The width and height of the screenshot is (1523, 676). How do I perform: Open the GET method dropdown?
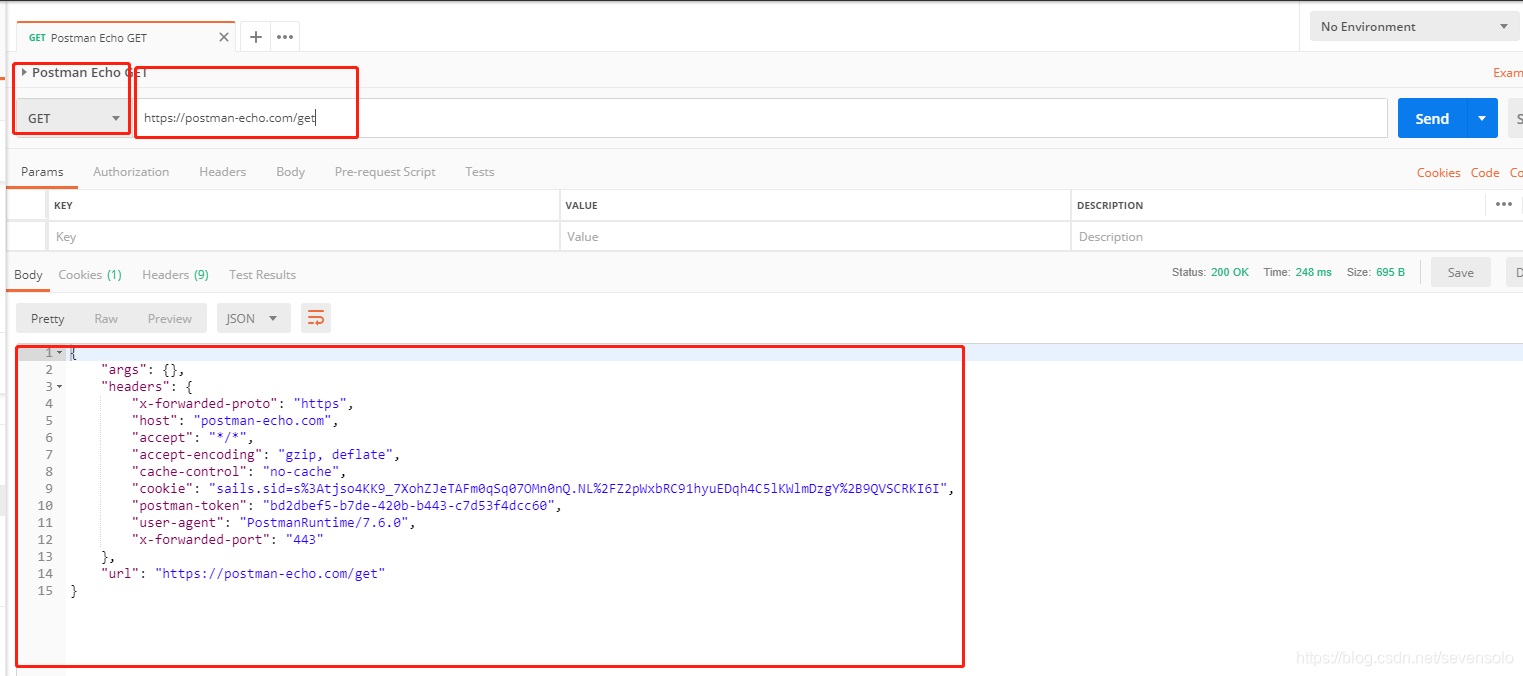coord(73,118)
